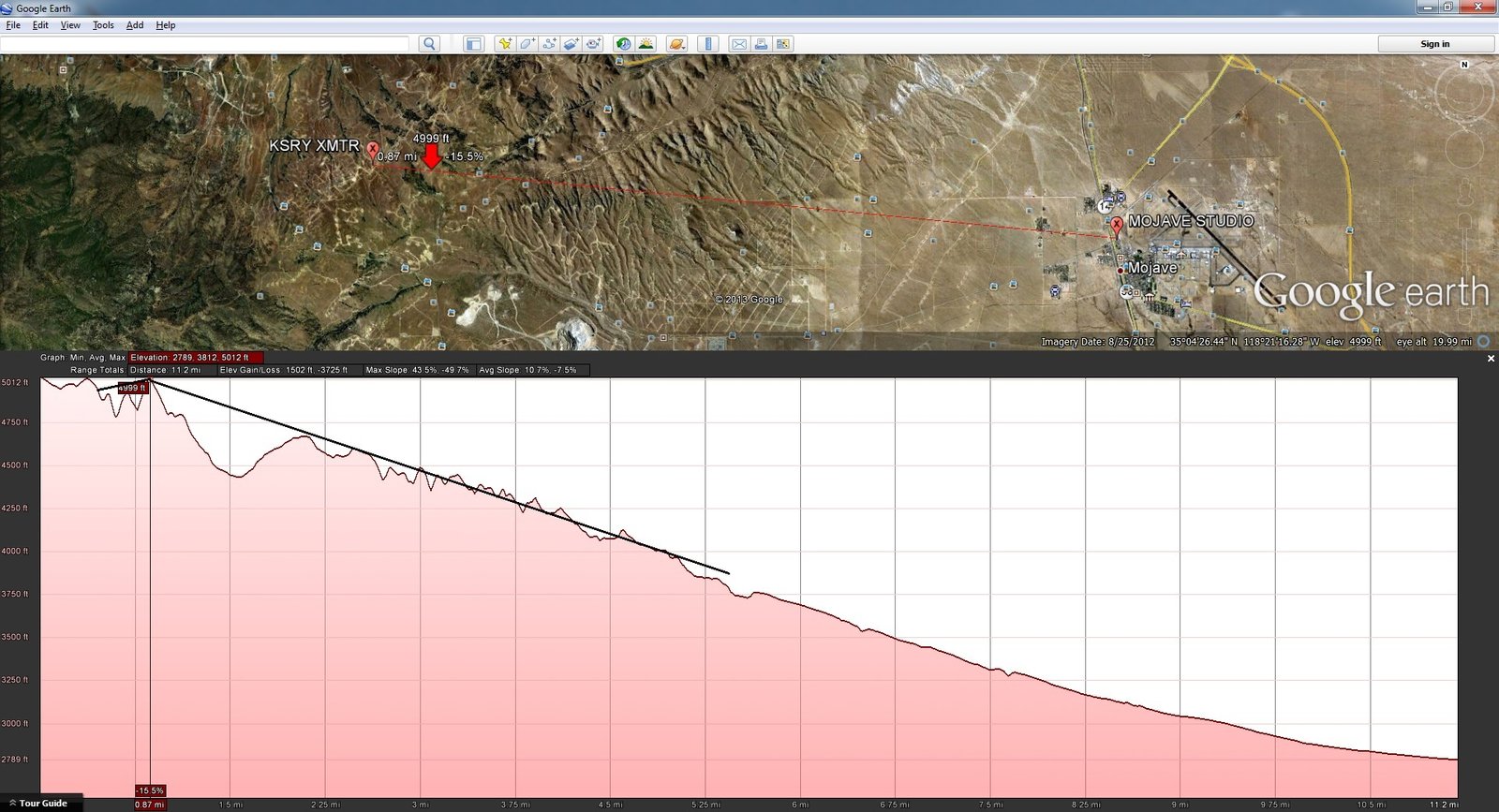Click the © 2013 Google copyright text
This screenshot has width=1499, height=812.
pos(749,300)
